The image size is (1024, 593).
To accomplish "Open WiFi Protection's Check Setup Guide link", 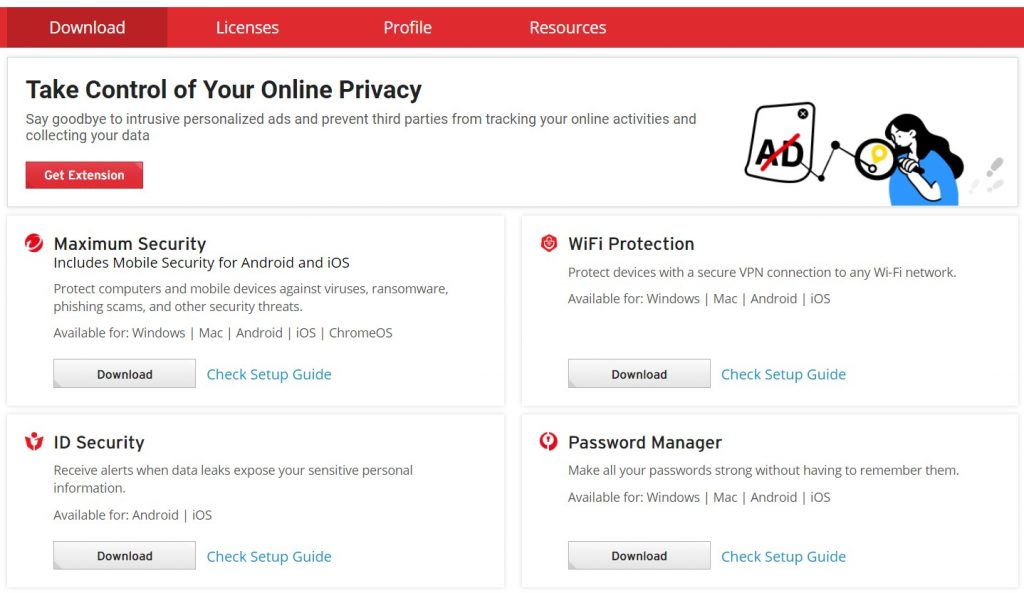I will pos(783,374).
